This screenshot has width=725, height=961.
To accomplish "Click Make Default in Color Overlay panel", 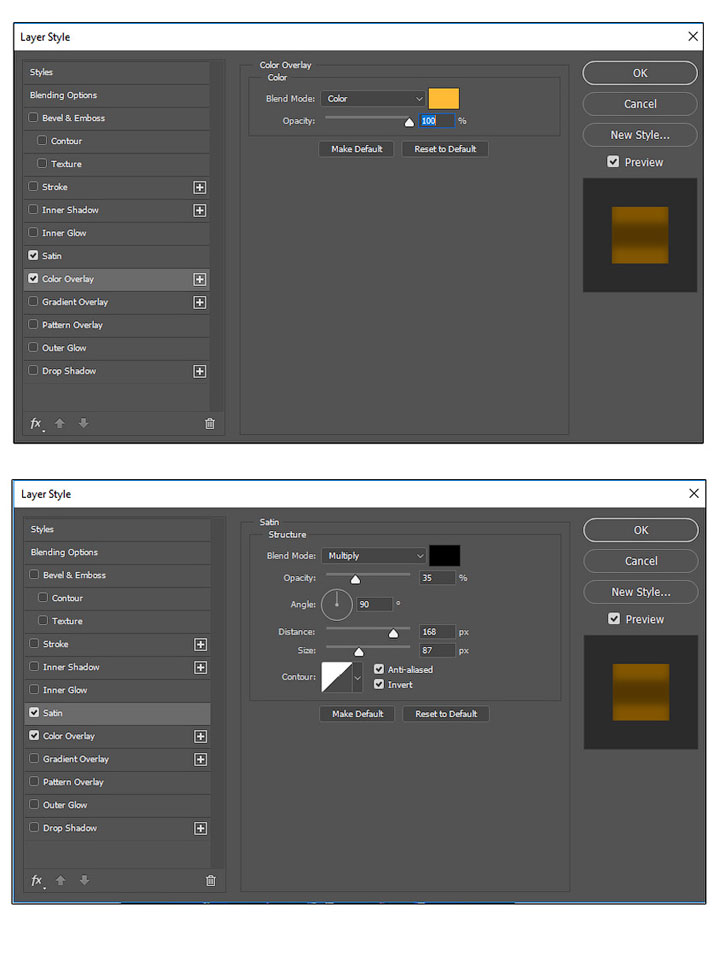I will pyautogui.click(x=356, y=149).
